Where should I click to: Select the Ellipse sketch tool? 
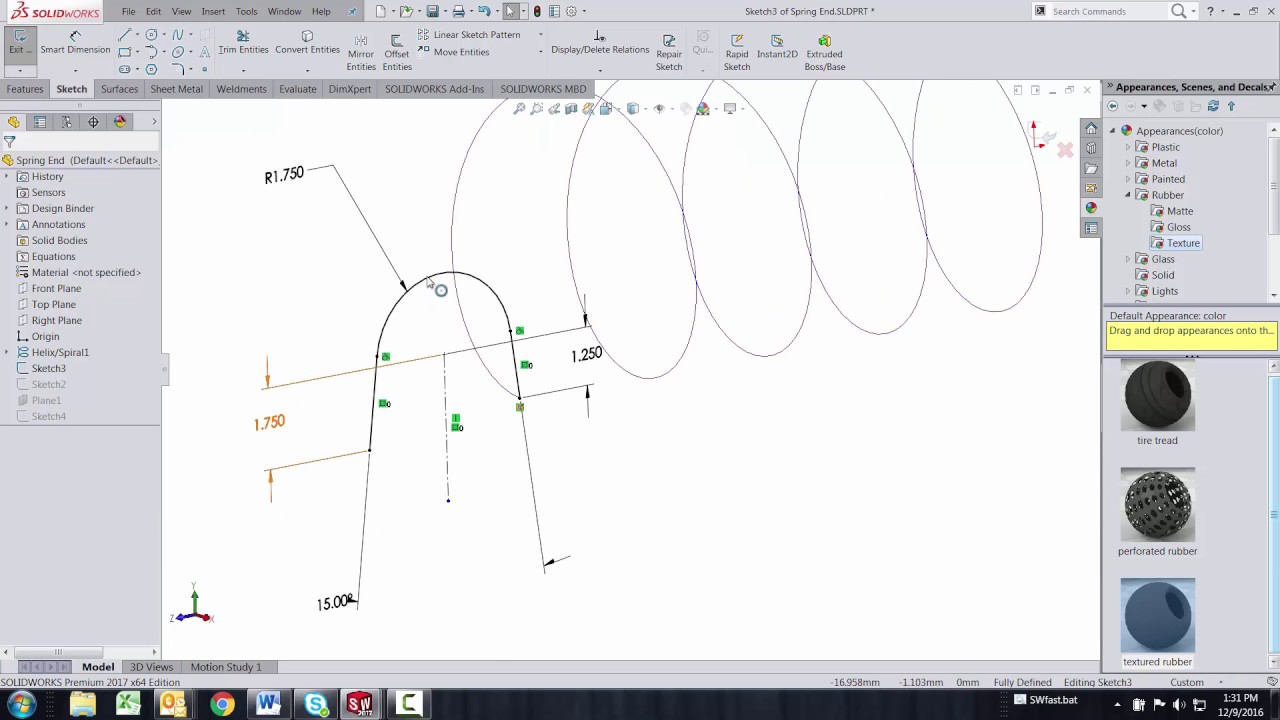pos(178,52)
